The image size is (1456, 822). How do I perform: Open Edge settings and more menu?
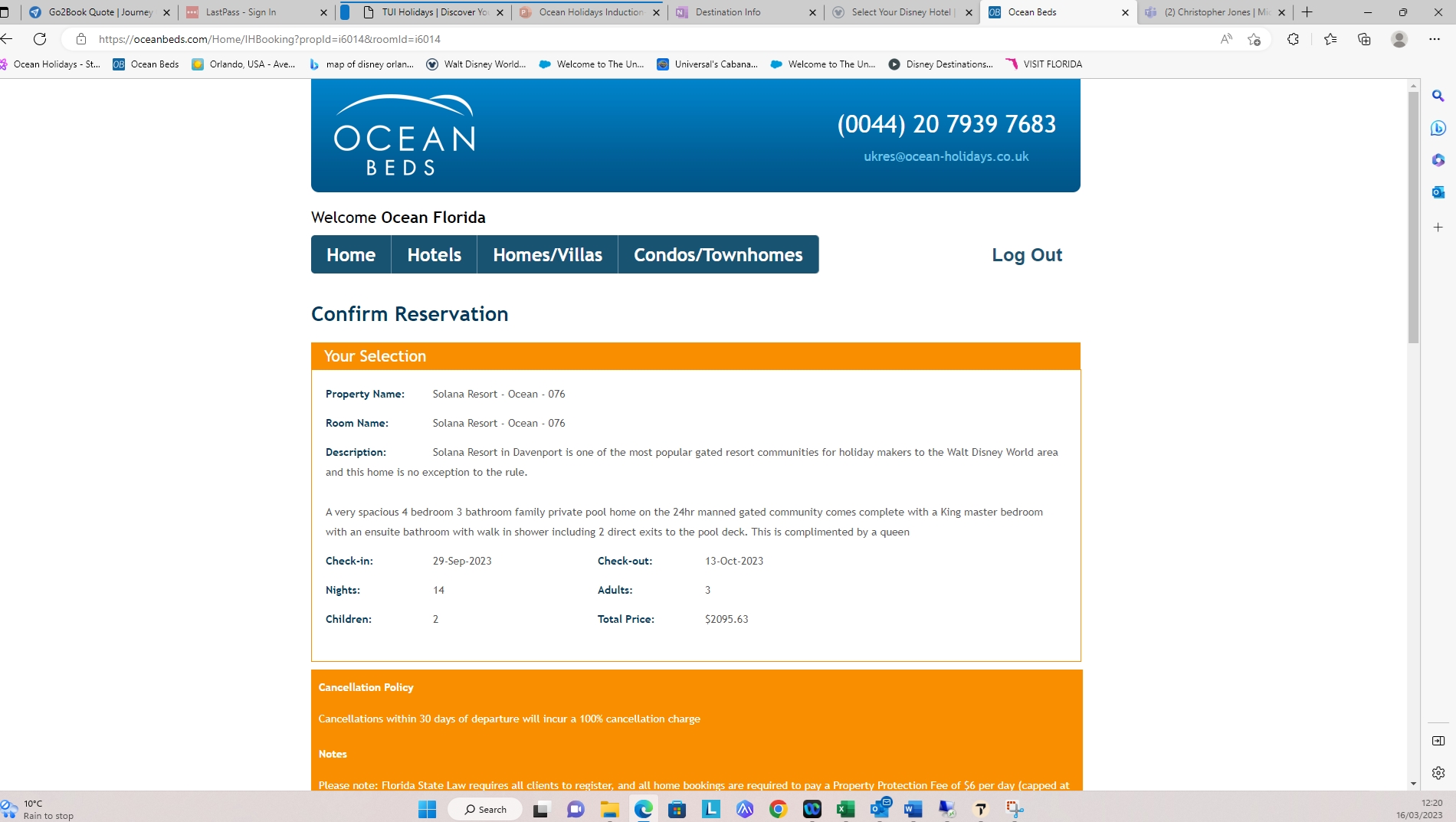[1435, 39]
